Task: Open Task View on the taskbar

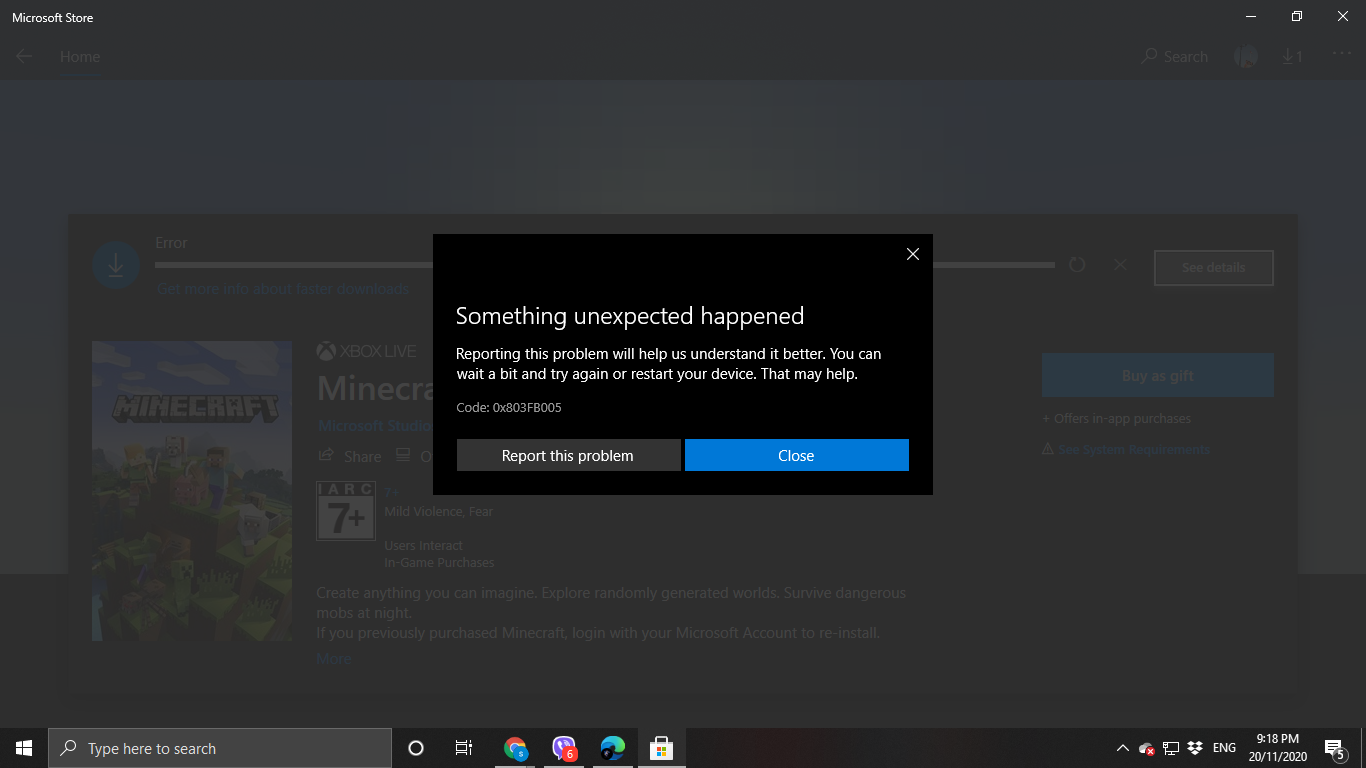Action: 464,748
